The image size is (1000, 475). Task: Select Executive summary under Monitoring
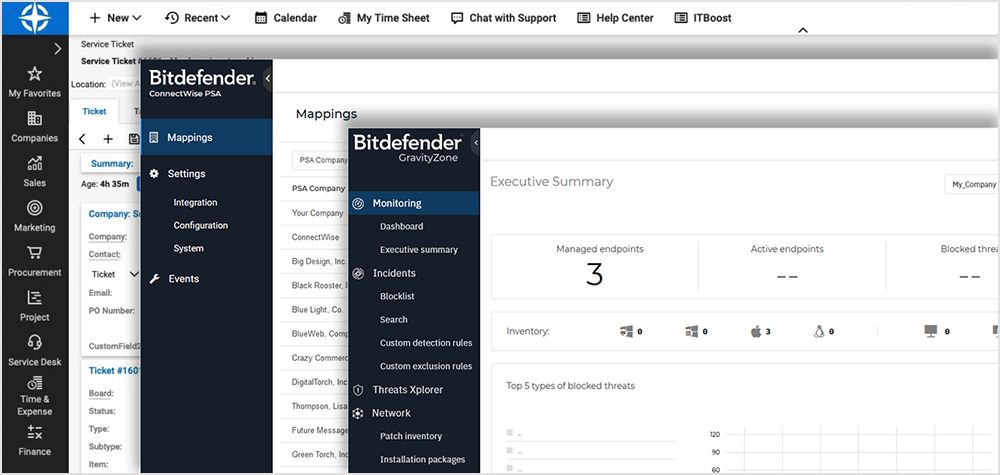pyautogui.click(x=418, y=250)
